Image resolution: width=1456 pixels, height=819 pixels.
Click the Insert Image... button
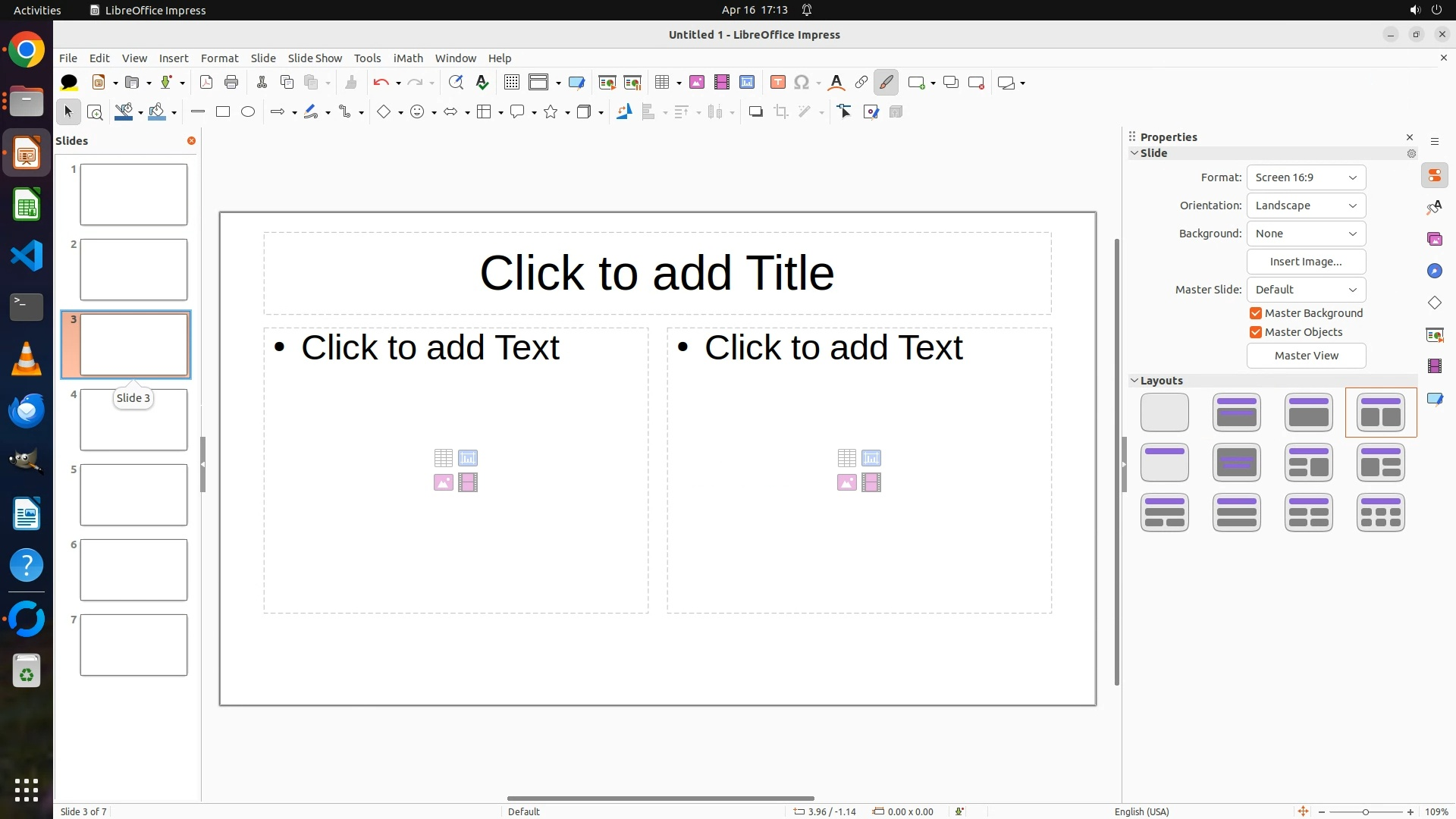coord(1306,262)
